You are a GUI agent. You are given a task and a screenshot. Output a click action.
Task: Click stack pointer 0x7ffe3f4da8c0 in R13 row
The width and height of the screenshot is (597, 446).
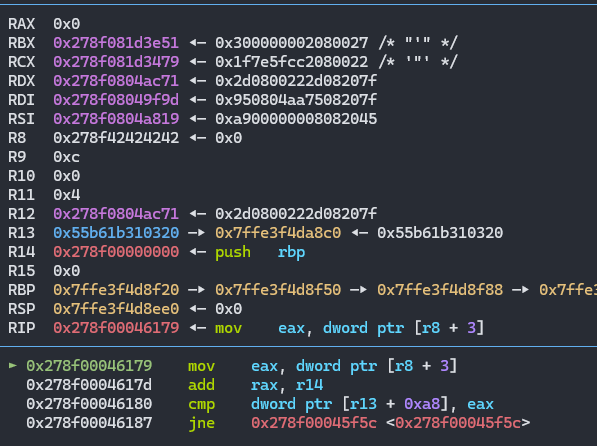278,233
